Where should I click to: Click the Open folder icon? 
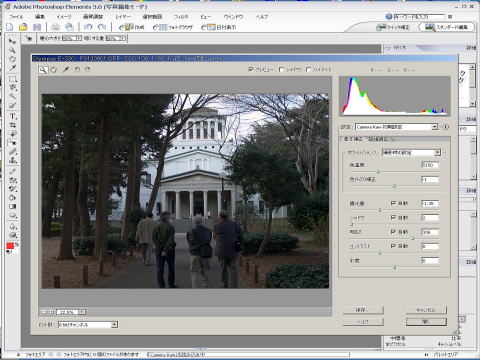point(23,27)
